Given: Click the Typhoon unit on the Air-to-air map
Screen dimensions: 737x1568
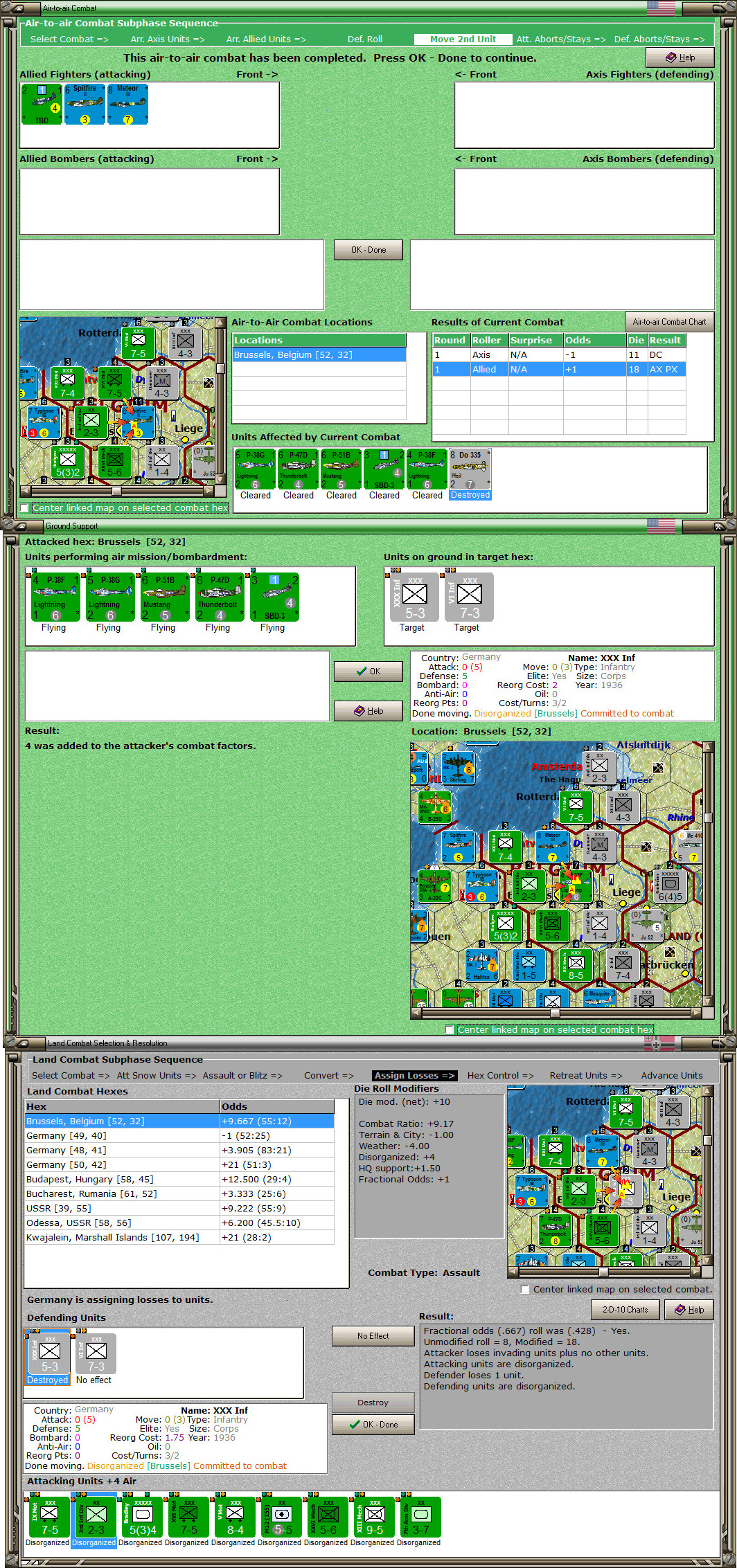Looking at the screenshot, I should pyautogui.click(x=44, y=422).
